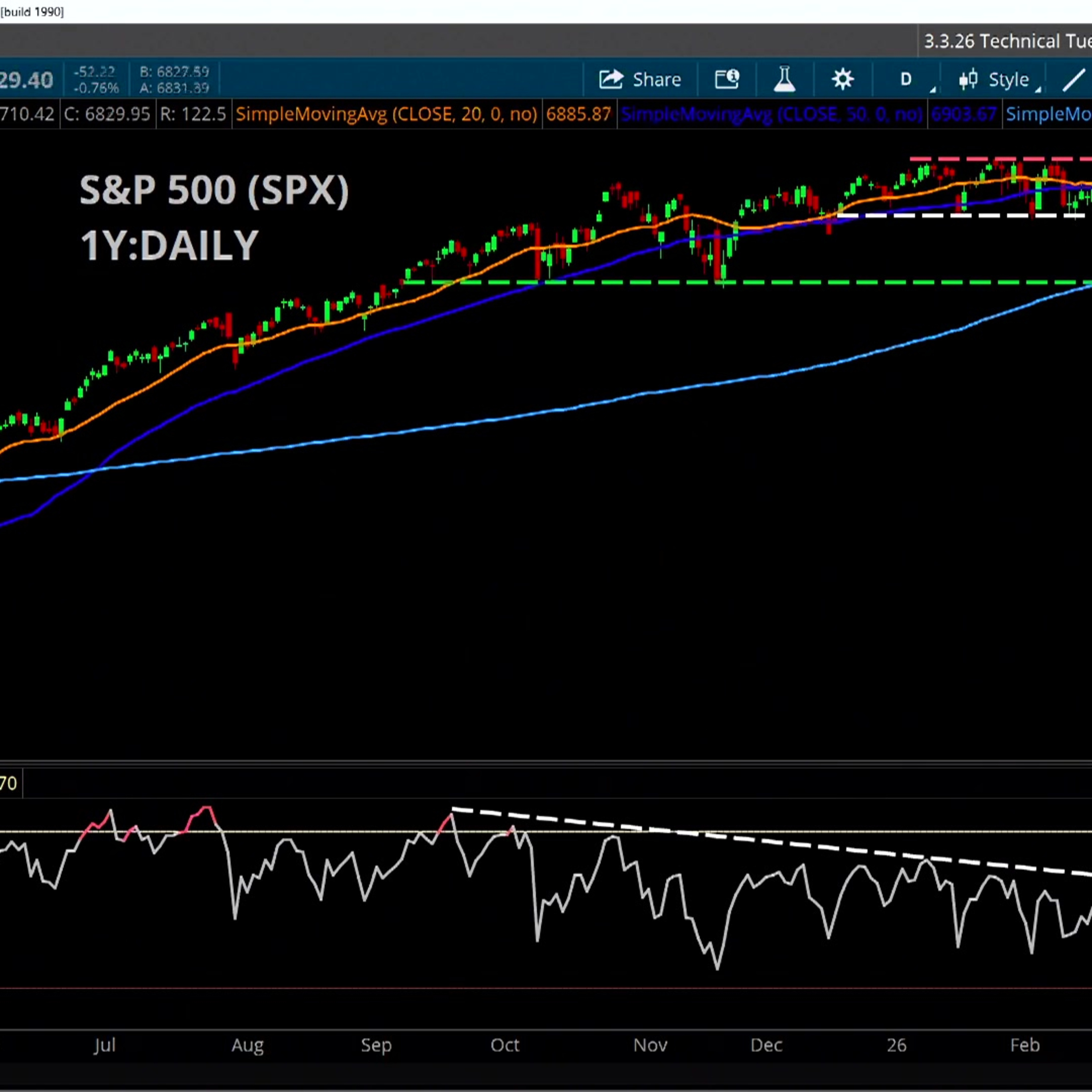The width and height of the screenshot is (1092, 1092).
Task: Open studies with the flask icon
Action: 784,79
